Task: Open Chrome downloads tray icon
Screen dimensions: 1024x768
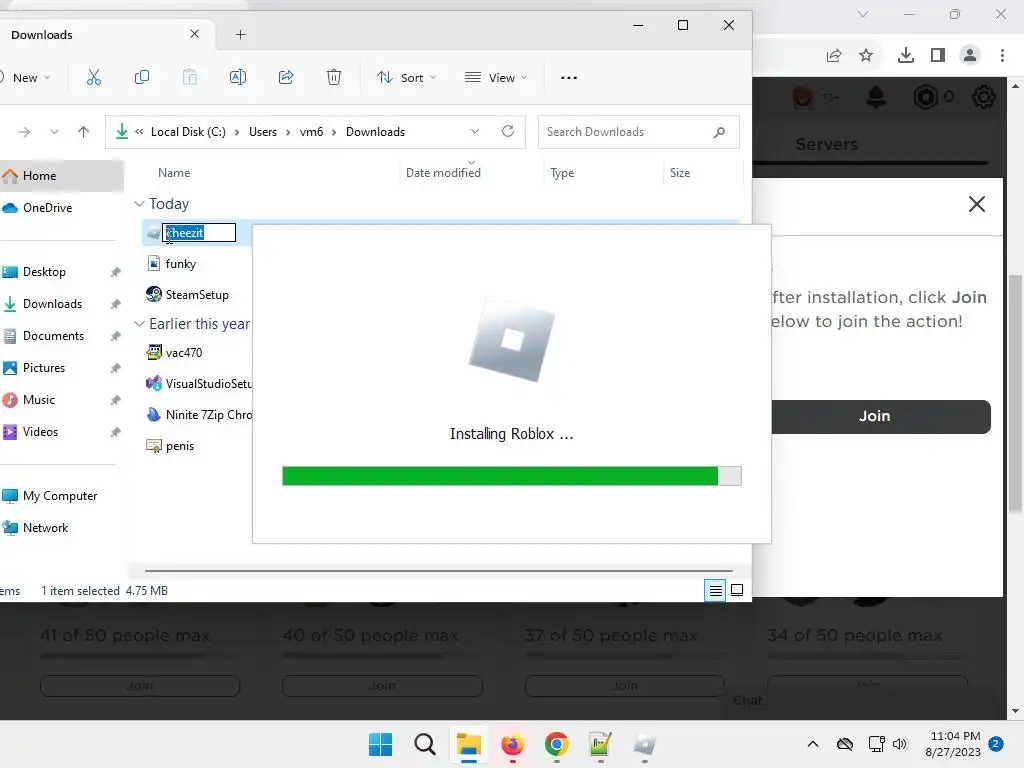Action: tap(906, 56)
